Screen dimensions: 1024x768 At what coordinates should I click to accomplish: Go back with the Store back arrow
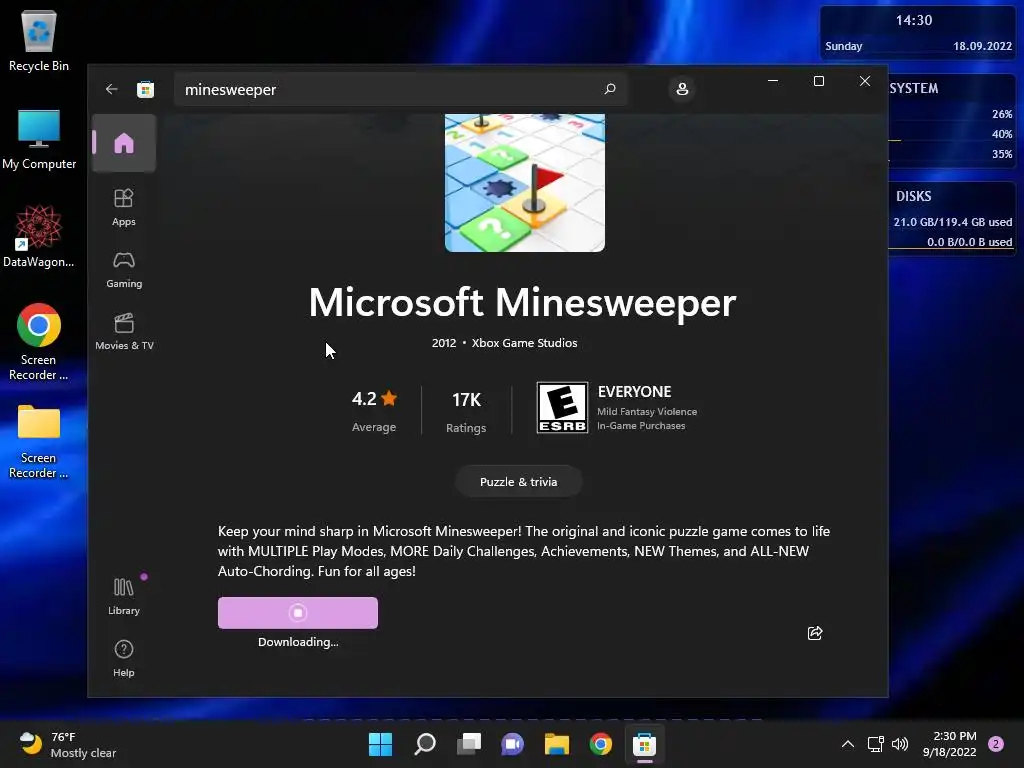pyautogui.click(x=112, y=89)
